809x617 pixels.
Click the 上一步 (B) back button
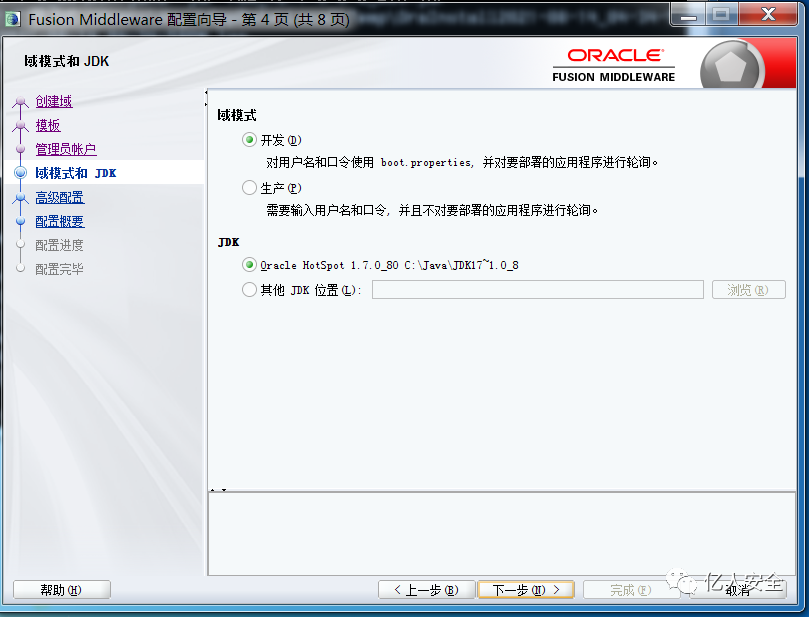pyautogui.click(x=426, y=590)
